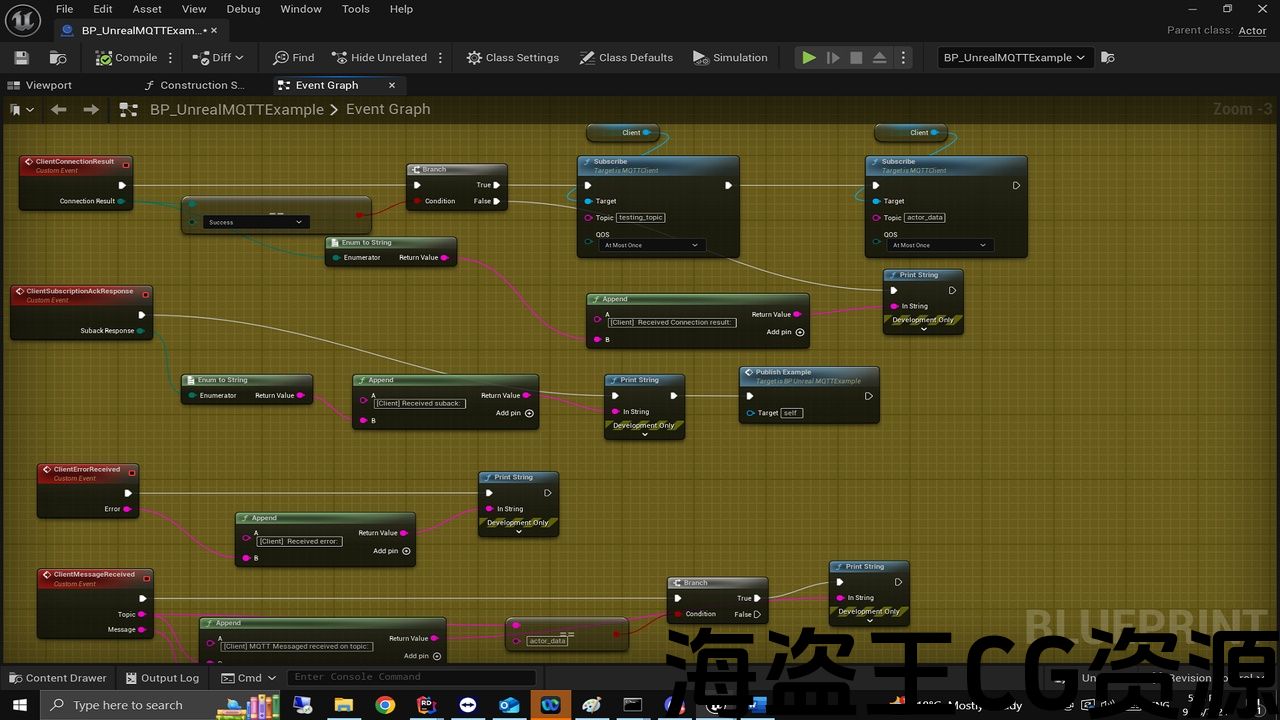Open the Debug menu

click(243, 9)
